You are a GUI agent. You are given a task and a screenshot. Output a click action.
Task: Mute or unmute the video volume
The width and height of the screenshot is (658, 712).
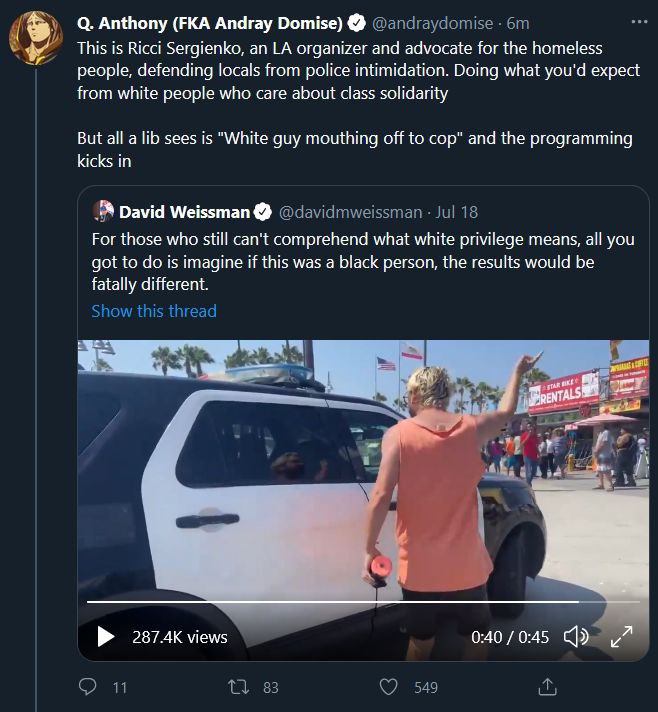tap(575, 636)
